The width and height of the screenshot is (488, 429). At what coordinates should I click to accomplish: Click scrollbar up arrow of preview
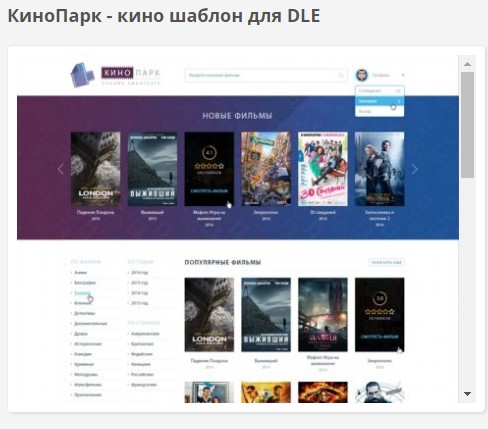467,64
